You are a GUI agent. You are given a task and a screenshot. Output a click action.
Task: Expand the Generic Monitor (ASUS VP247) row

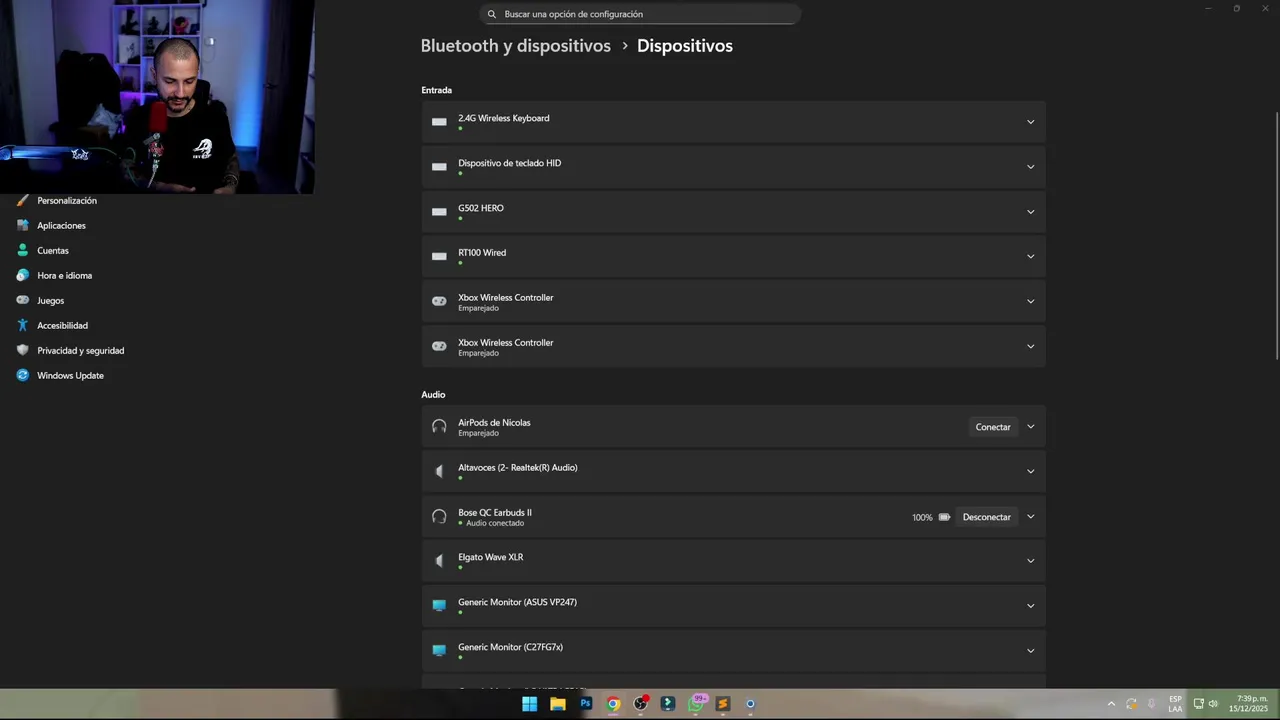pyautogui.click(x=1030, y=606)
